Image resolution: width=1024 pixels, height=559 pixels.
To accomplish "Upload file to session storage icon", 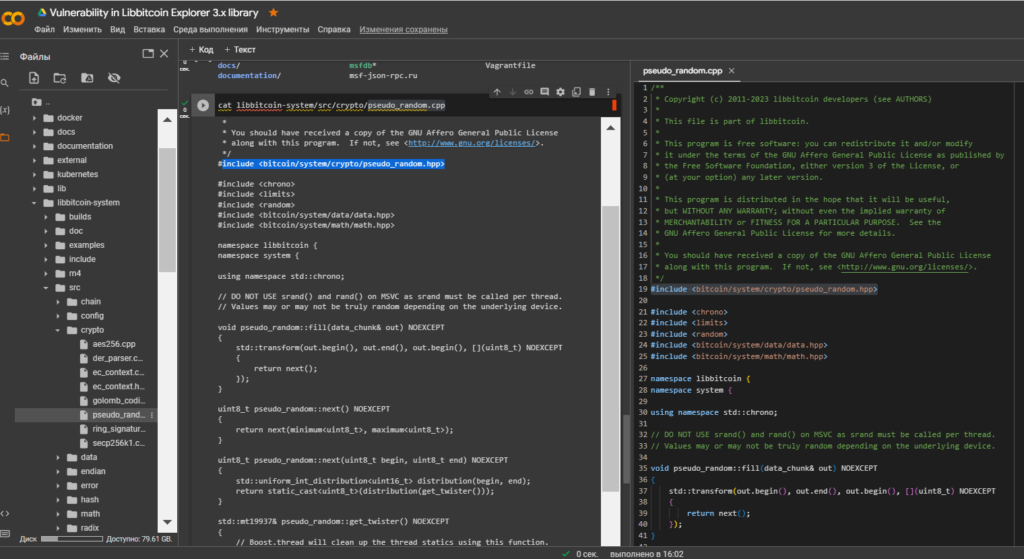I will coord(34,78).
